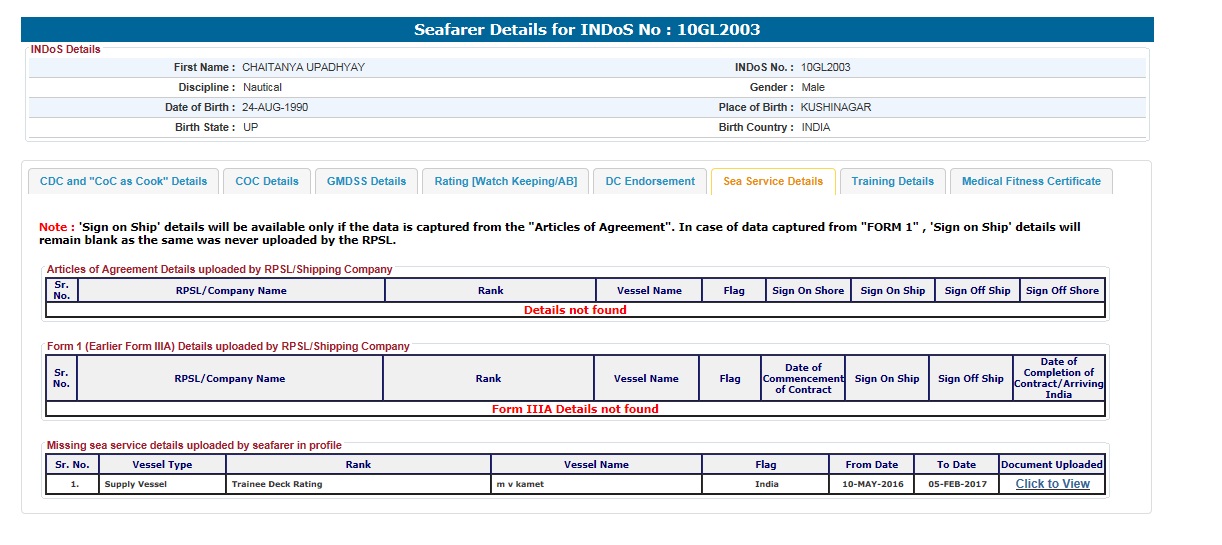Open the GMDSS Details tab
The image size is (1222, 545).
pyautogui.click(x=366, y=181)
